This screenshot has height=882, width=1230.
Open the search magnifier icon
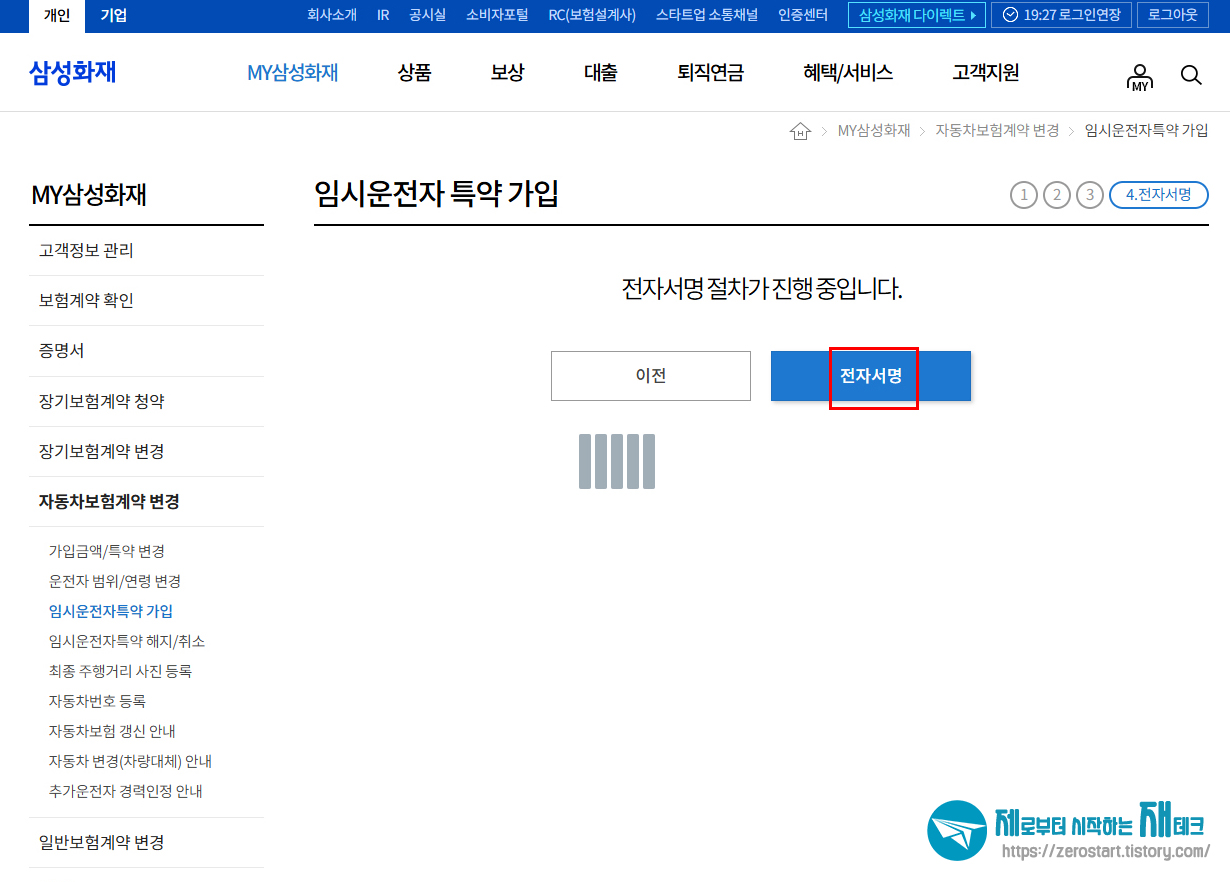click(x=1190, y=74)
